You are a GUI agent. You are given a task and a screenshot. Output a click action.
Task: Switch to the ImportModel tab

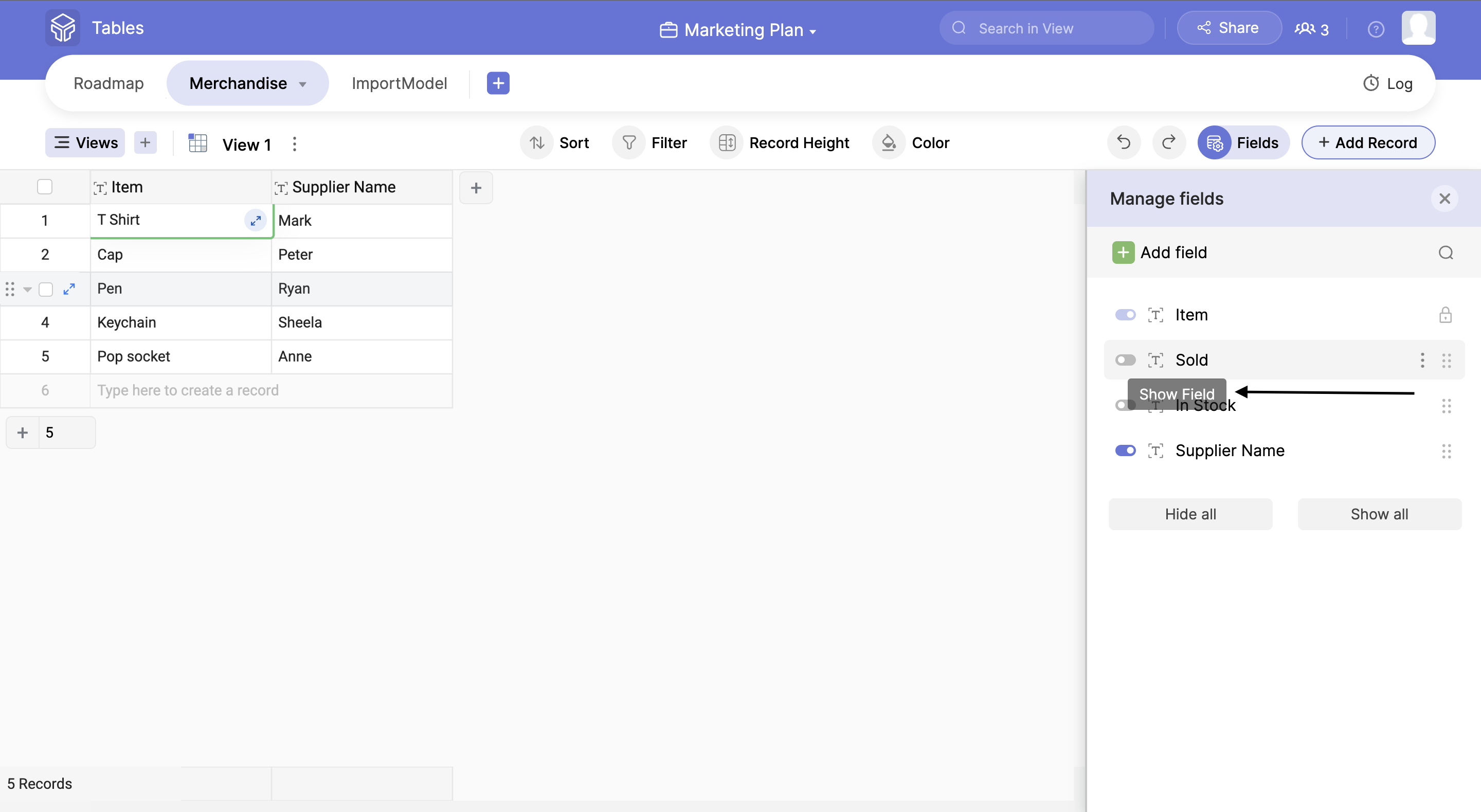(x=399, y=83)
